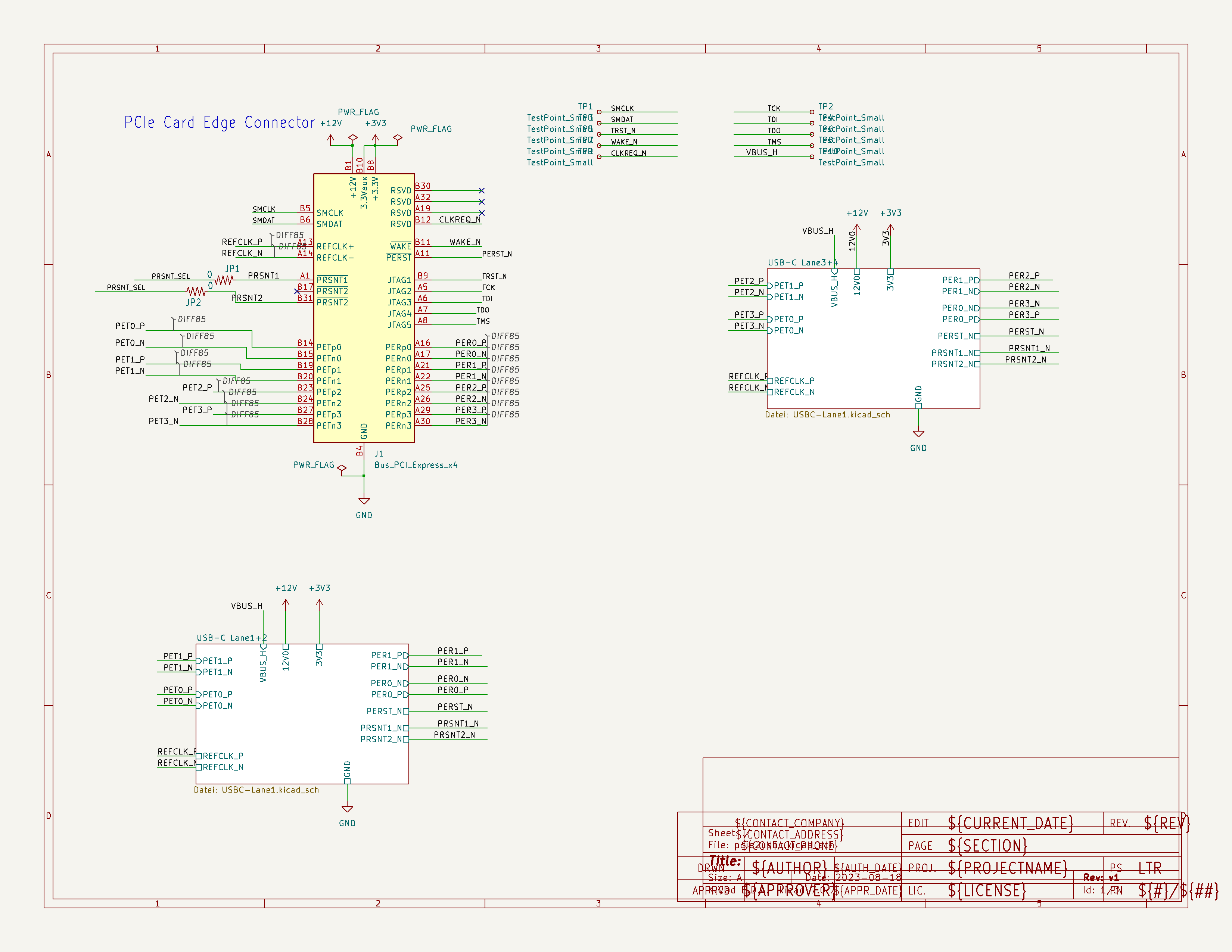This screenshot has height=952, width=1232.
Task: Select the PWR_FLAG symbol near the GND pin
Action: click(x=342, y=468)
